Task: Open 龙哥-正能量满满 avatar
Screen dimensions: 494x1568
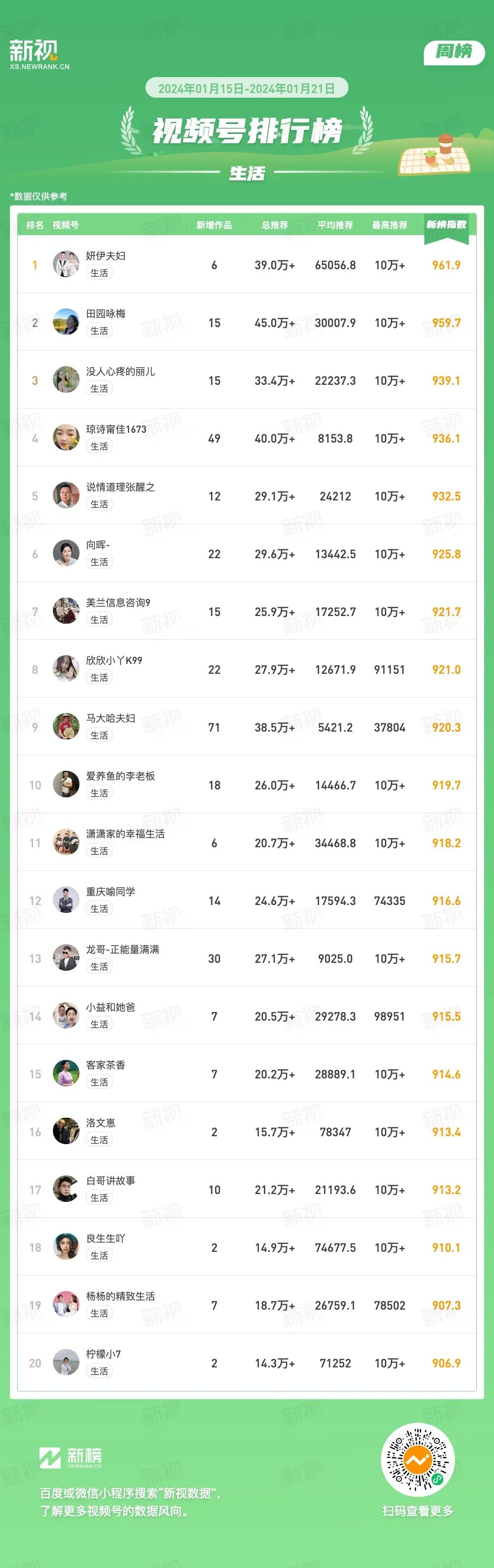Action: tap(66, 958)
